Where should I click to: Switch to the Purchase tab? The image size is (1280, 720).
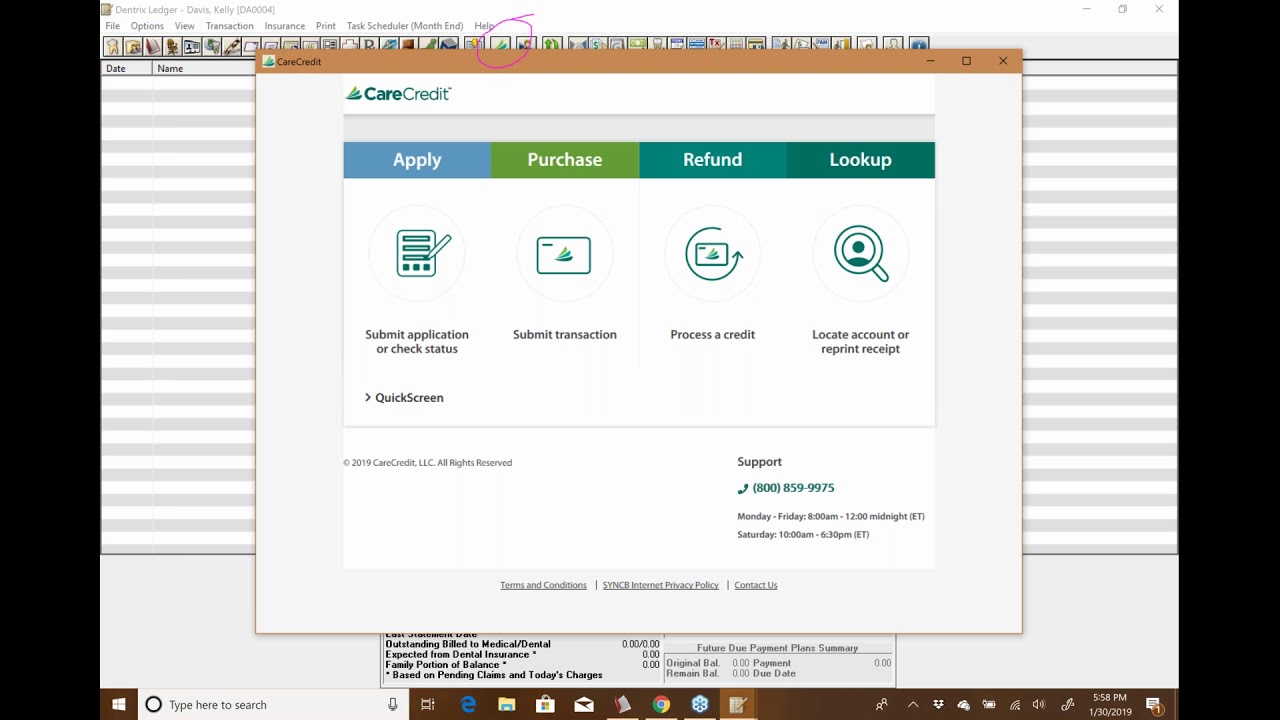(x=564, y=160)
